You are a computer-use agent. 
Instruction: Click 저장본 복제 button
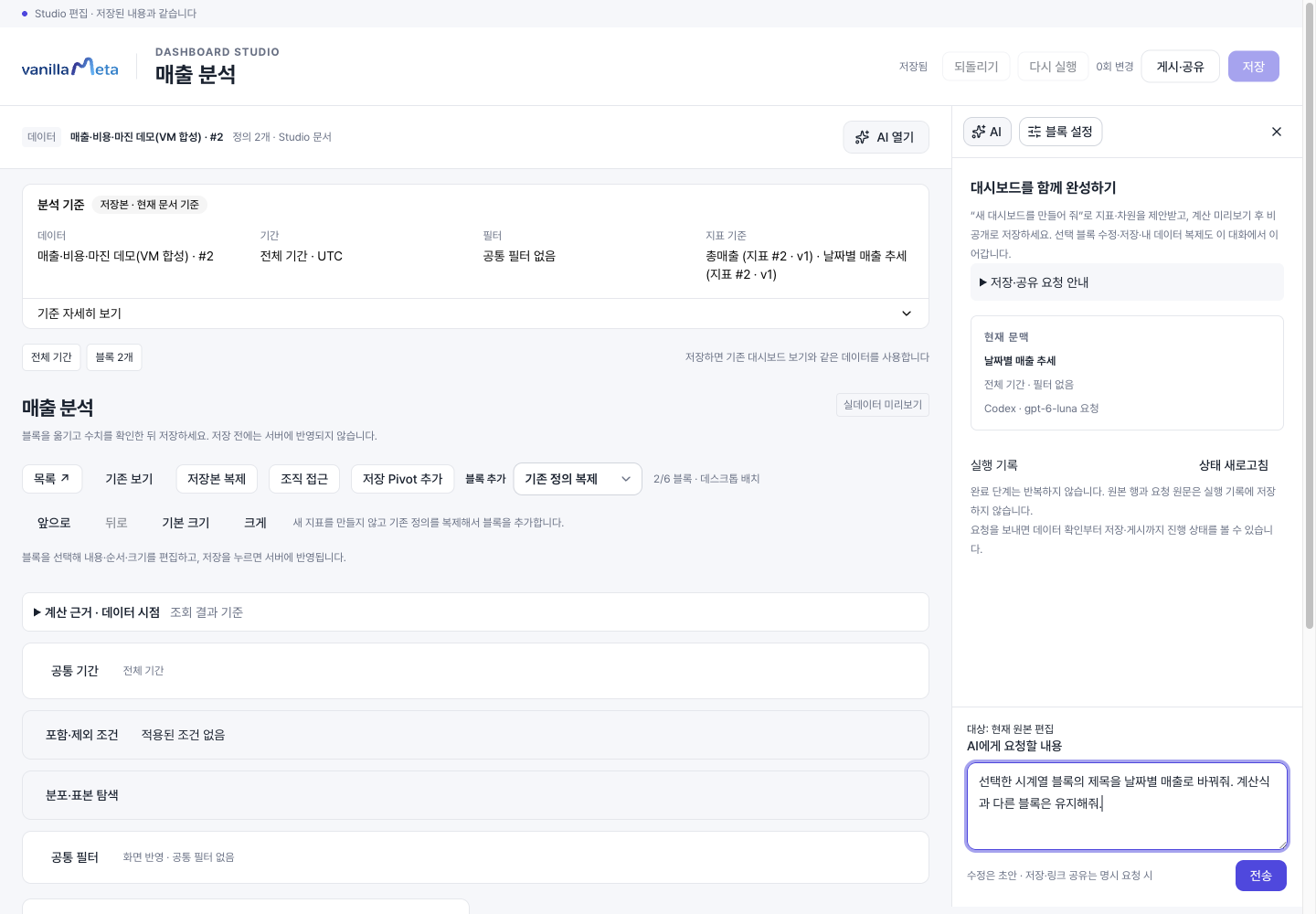click(x=217, y=479)
